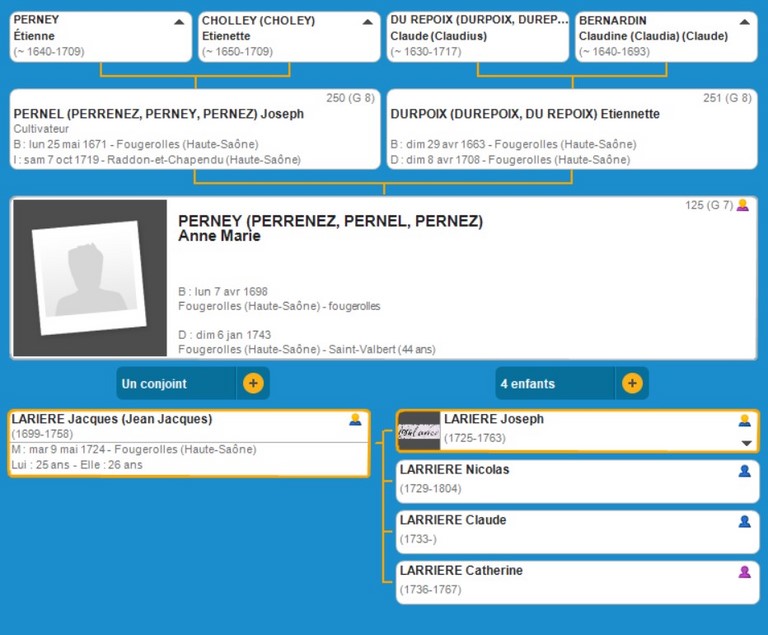The image size is (768, 635).
Task: Expand ancestors of CHOLLEY Etienette
Action: pos(366,21)
